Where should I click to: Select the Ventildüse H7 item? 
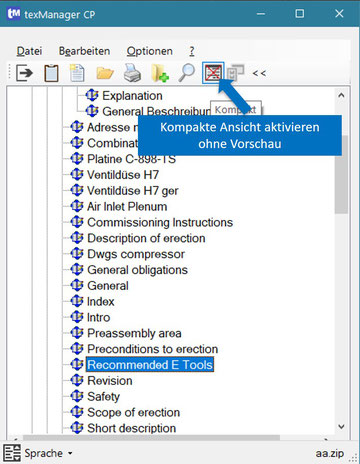click(123, 175)
